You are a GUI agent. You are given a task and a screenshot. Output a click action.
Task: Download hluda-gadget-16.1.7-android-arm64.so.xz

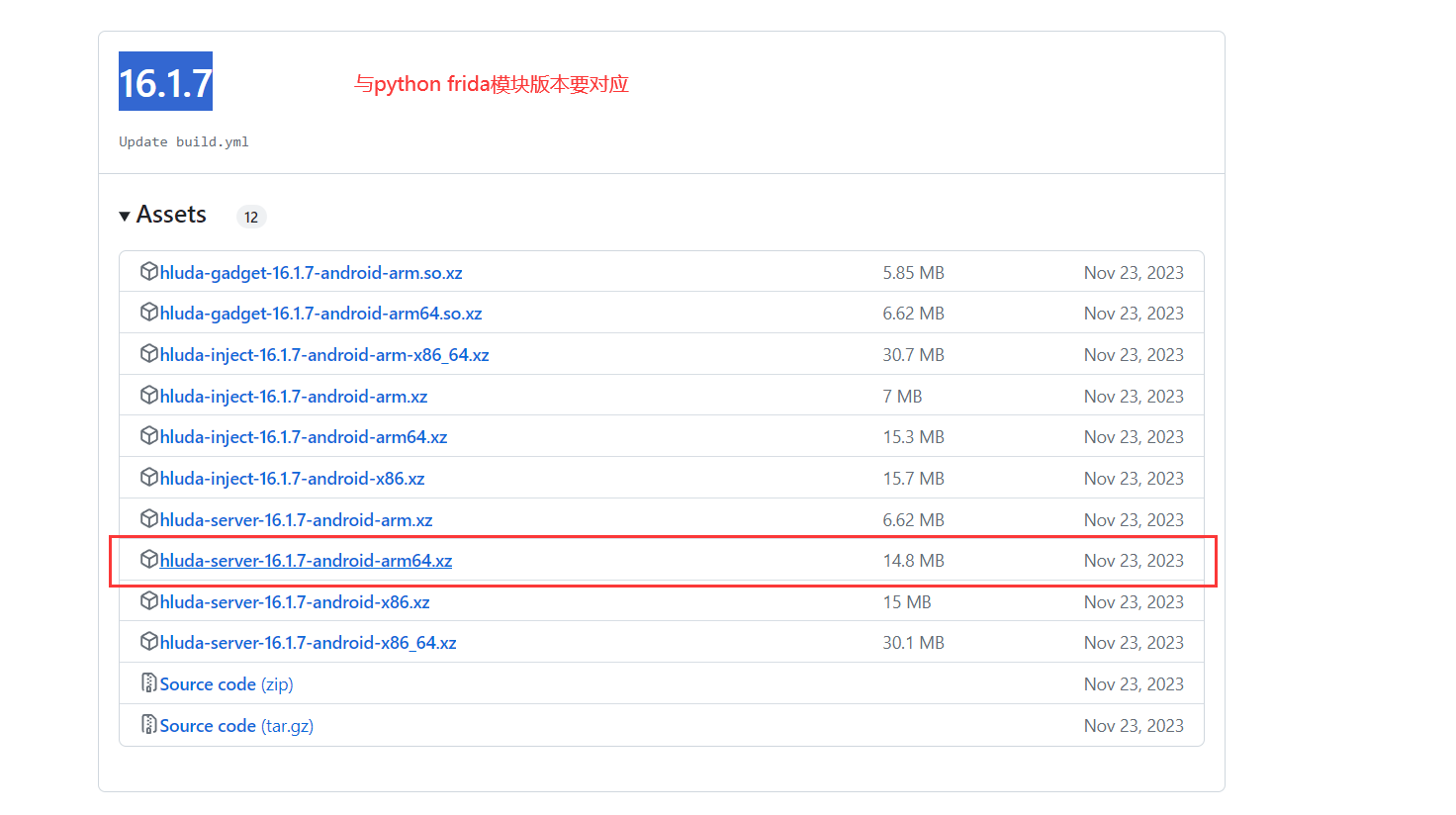tap(321, 314)
